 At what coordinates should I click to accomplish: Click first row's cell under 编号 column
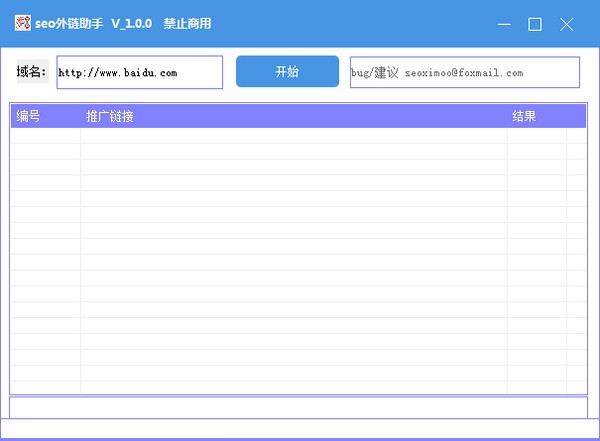pos(45,136)
